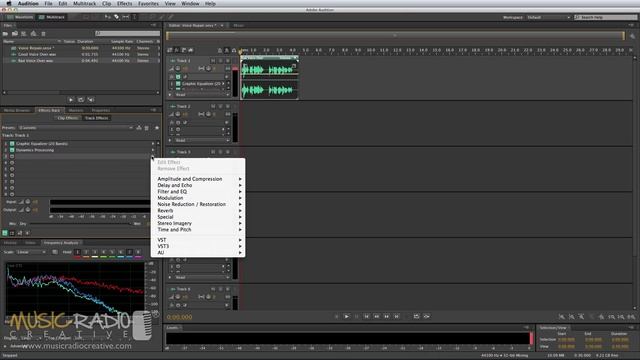Mute Track 1
Viewport: 640px width, 360px height.
213,60
